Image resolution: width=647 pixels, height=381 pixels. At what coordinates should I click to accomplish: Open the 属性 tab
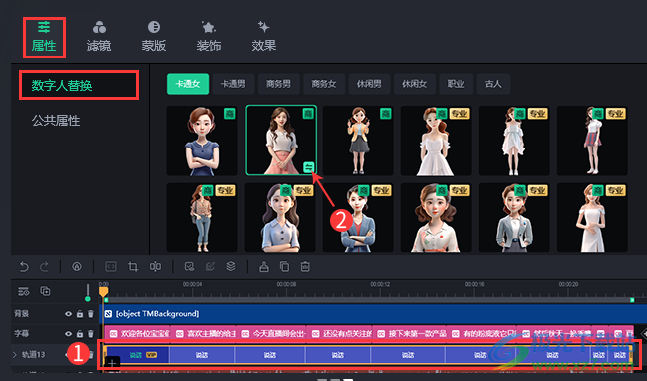point(44,37)
